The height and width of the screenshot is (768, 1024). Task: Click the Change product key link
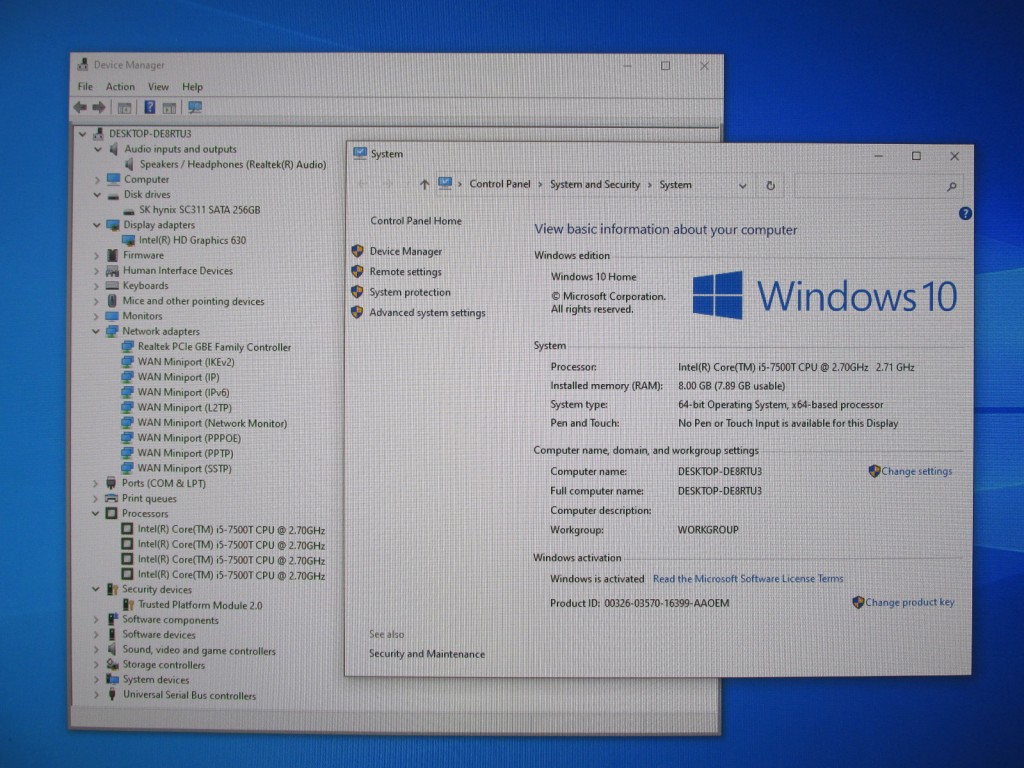pos(910,602)
